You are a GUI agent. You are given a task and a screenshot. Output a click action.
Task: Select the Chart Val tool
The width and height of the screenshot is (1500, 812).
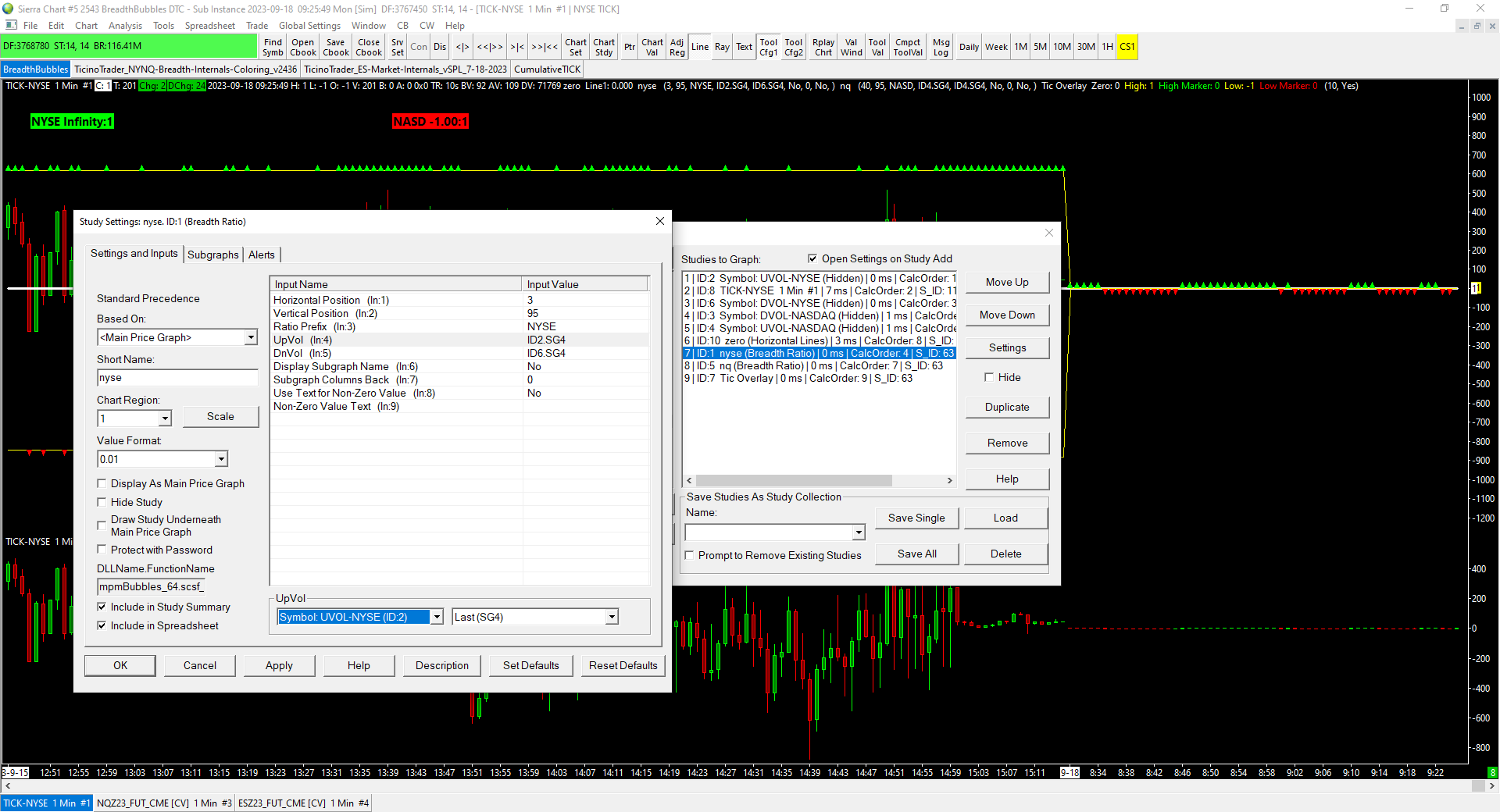point(652,47)
